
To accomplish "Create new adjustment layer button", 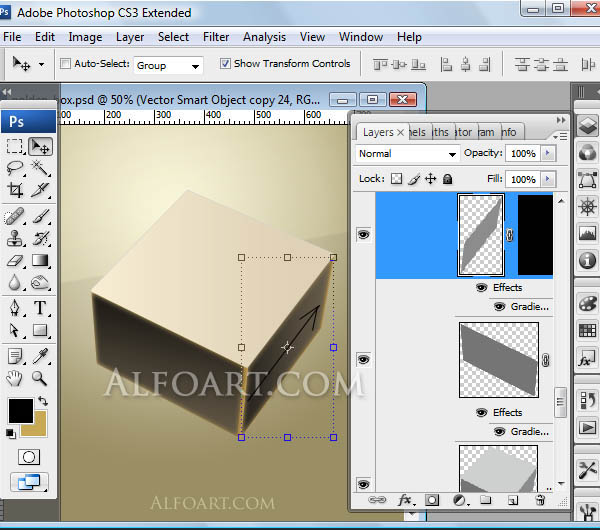I will [459, 500].
